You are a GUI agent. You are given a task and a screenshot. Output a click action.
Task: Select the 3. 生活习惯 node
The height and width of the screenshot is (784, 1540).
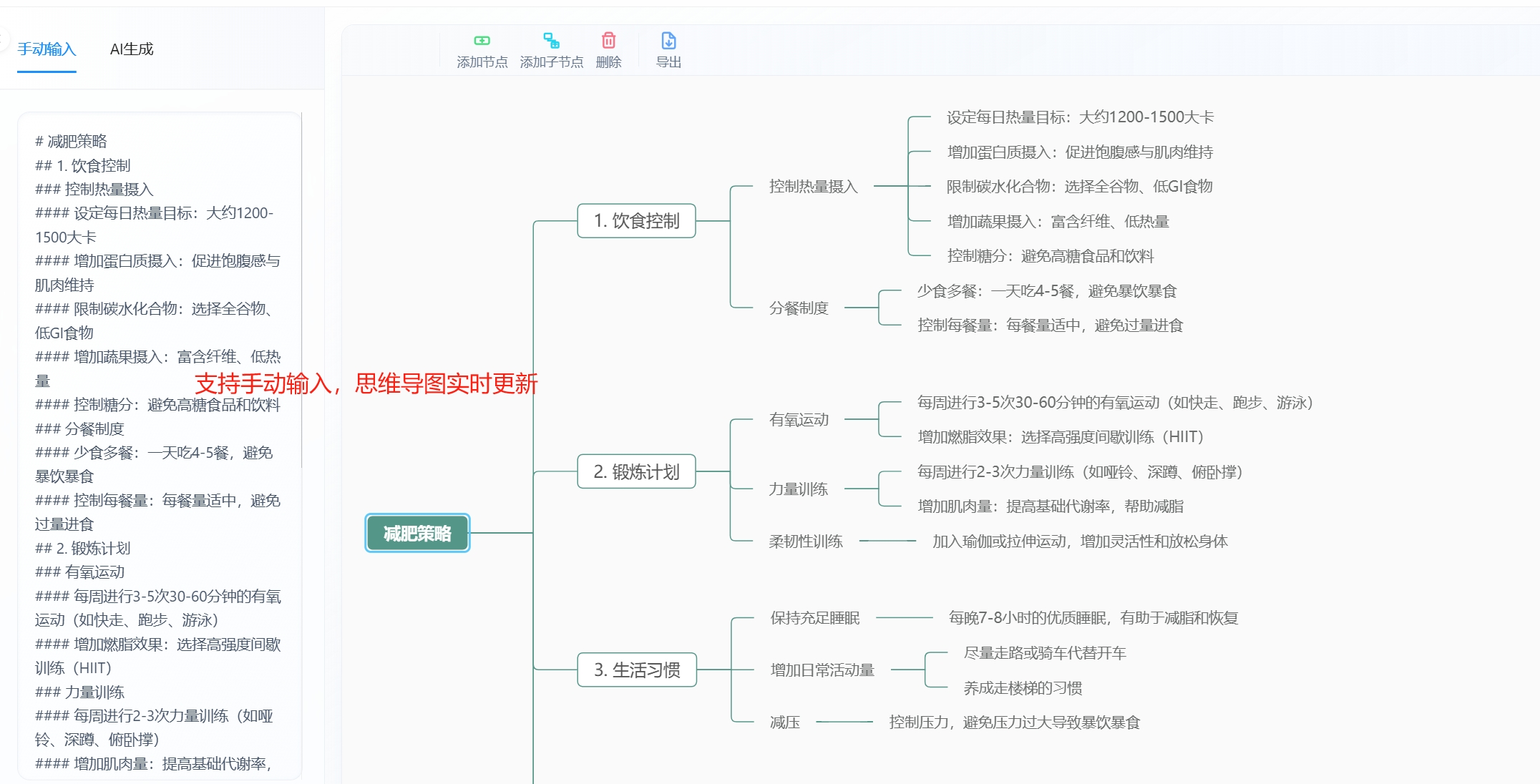click(637, 670)
